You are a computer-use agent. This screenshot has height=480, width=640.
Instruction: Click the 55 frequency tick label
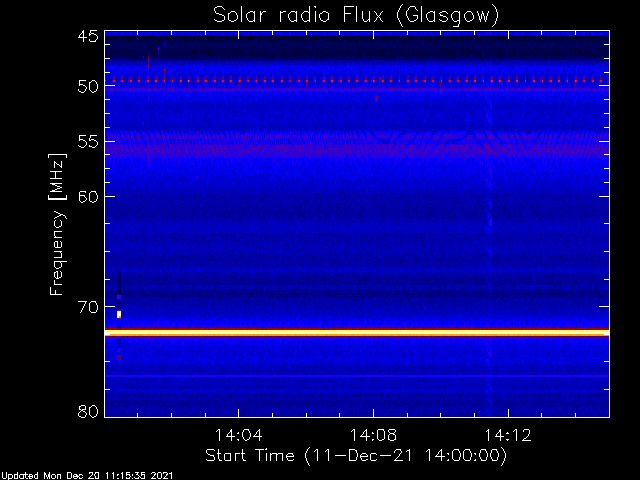click(88, 142)
